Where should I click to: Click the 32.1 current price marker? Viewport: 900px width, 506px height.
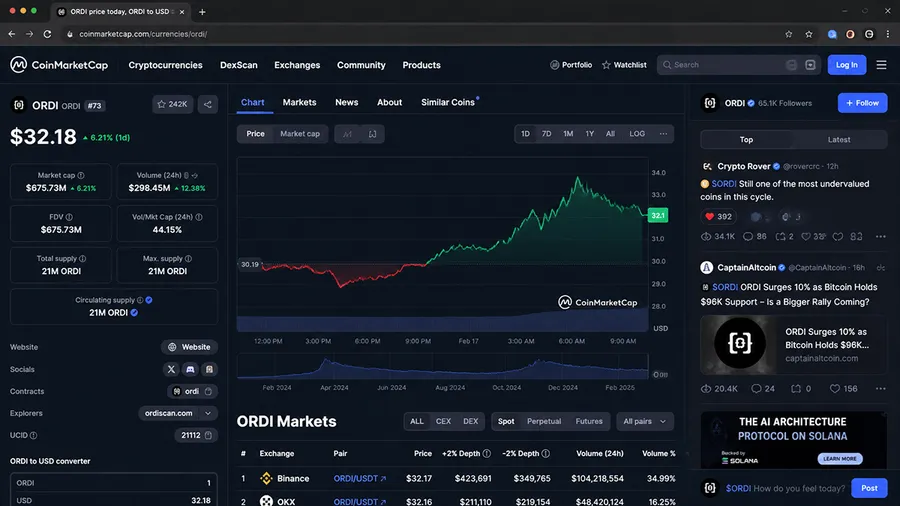[658, 215]
